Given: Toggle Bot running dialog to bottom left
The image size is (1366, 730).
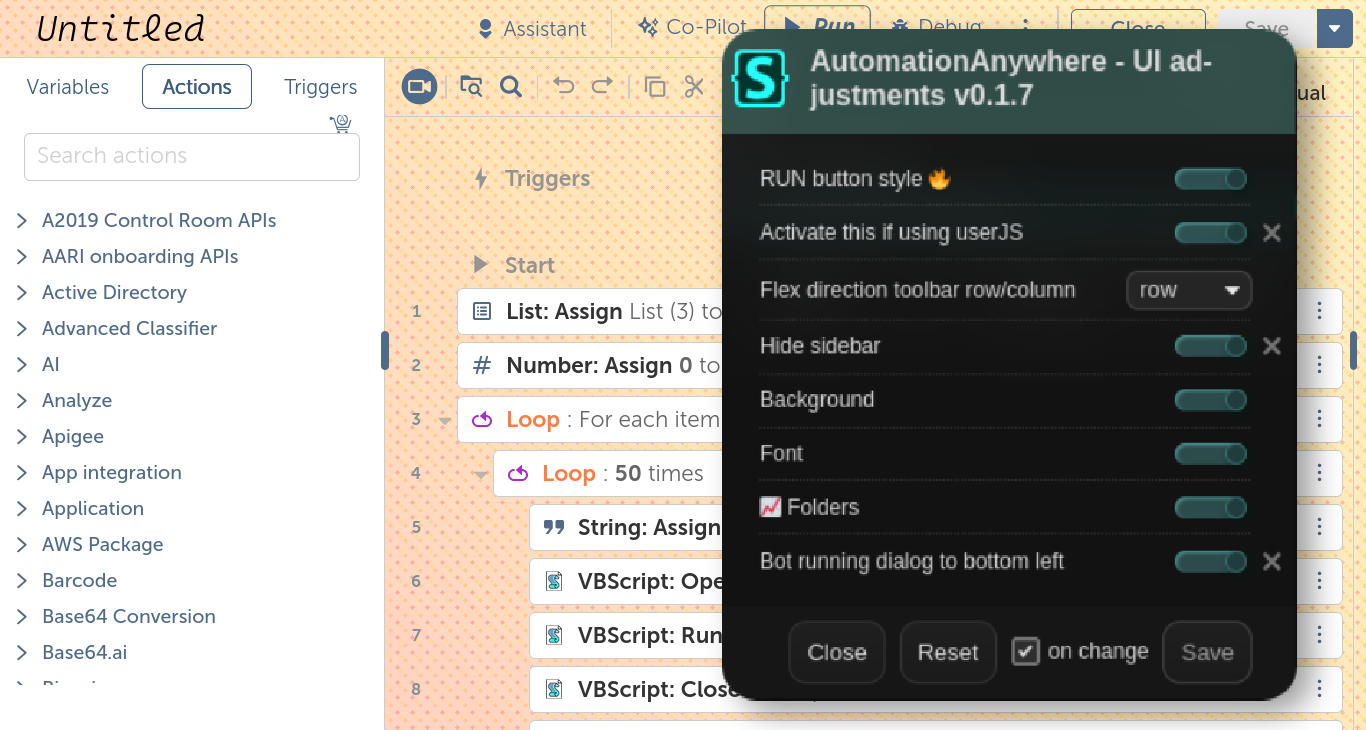Looking at the screenshot, I should click(x=1210, y=562).
